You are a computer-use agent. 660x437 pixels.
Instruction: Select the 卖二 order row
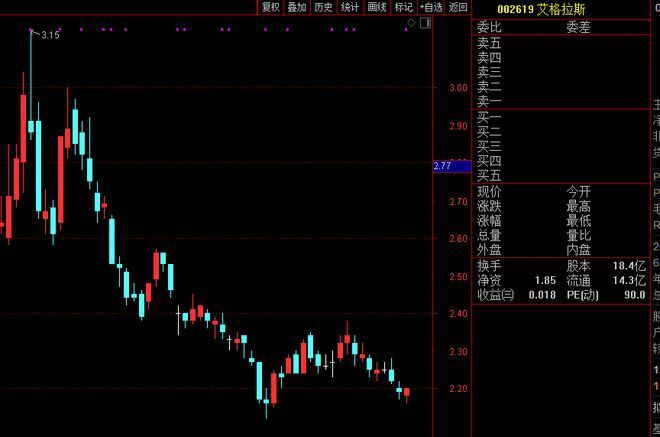coord(561,87)
